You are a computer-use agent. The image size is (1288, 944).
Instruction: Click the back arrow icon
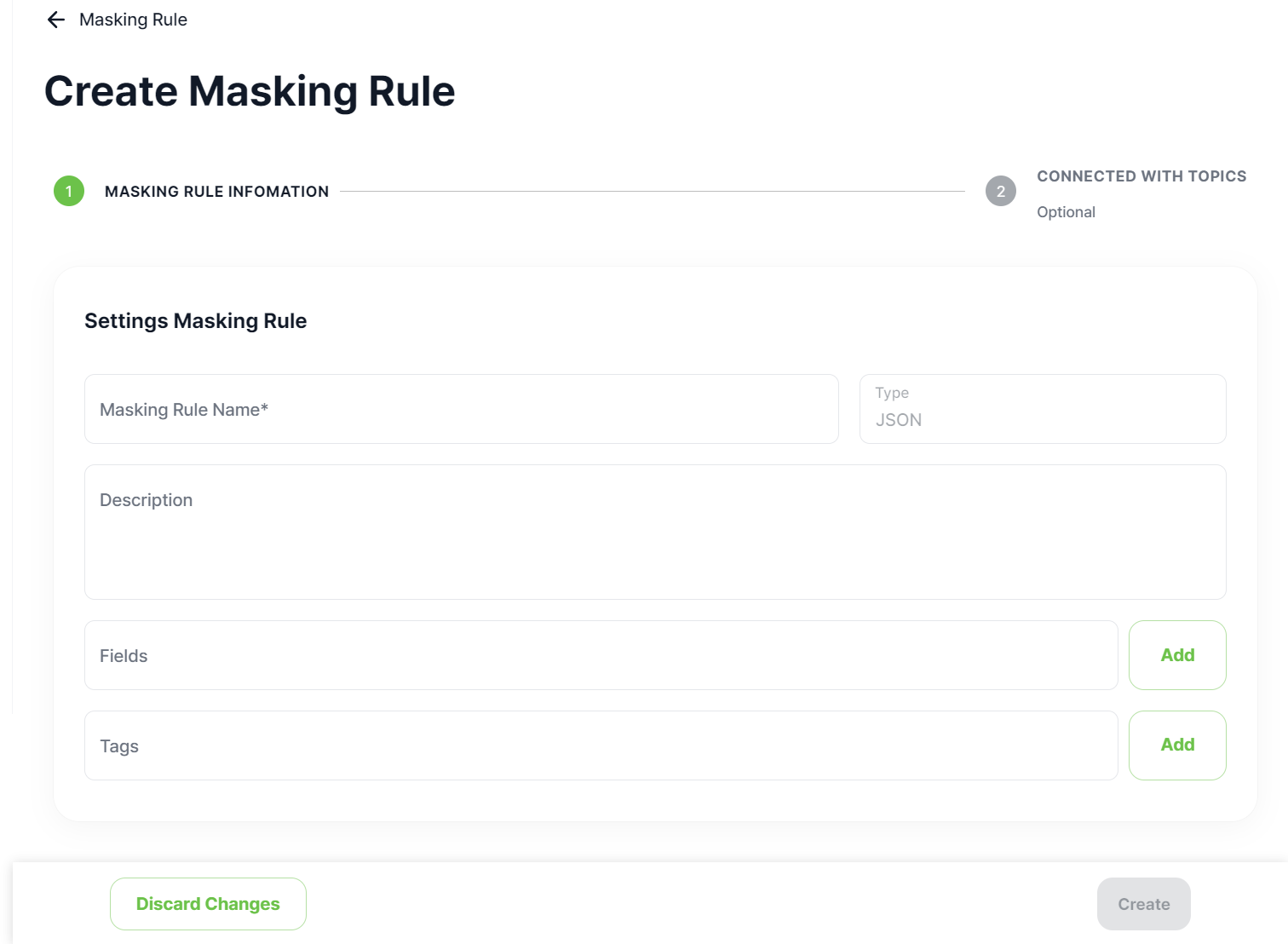point(55,20)
